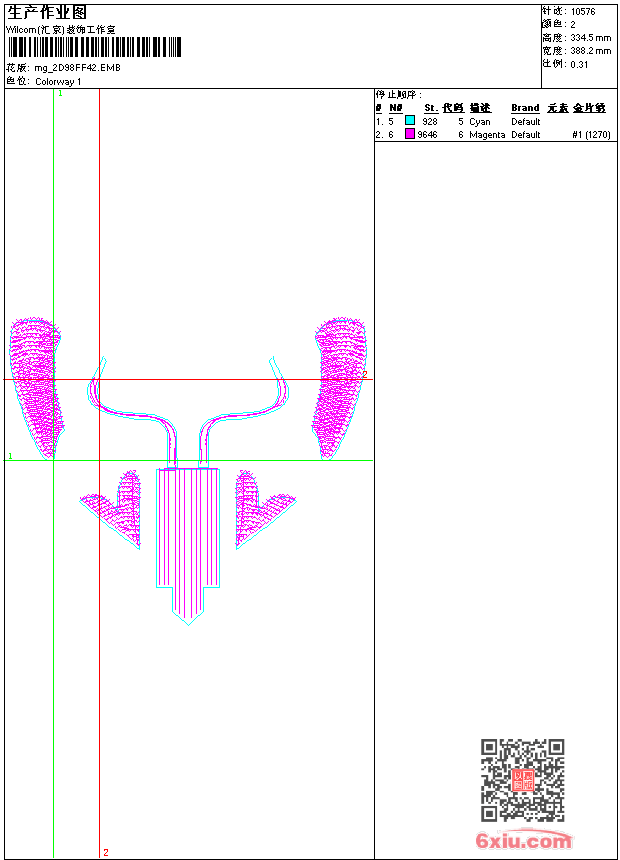Click the scale value 0.31

point(579,64)
